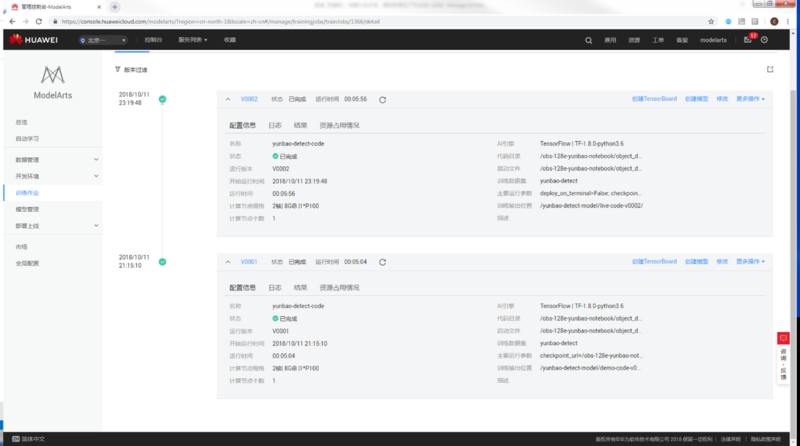Go to 控制台 in top navigation
Viewport: 800px width, 446px height.
[x=153, y=40]
